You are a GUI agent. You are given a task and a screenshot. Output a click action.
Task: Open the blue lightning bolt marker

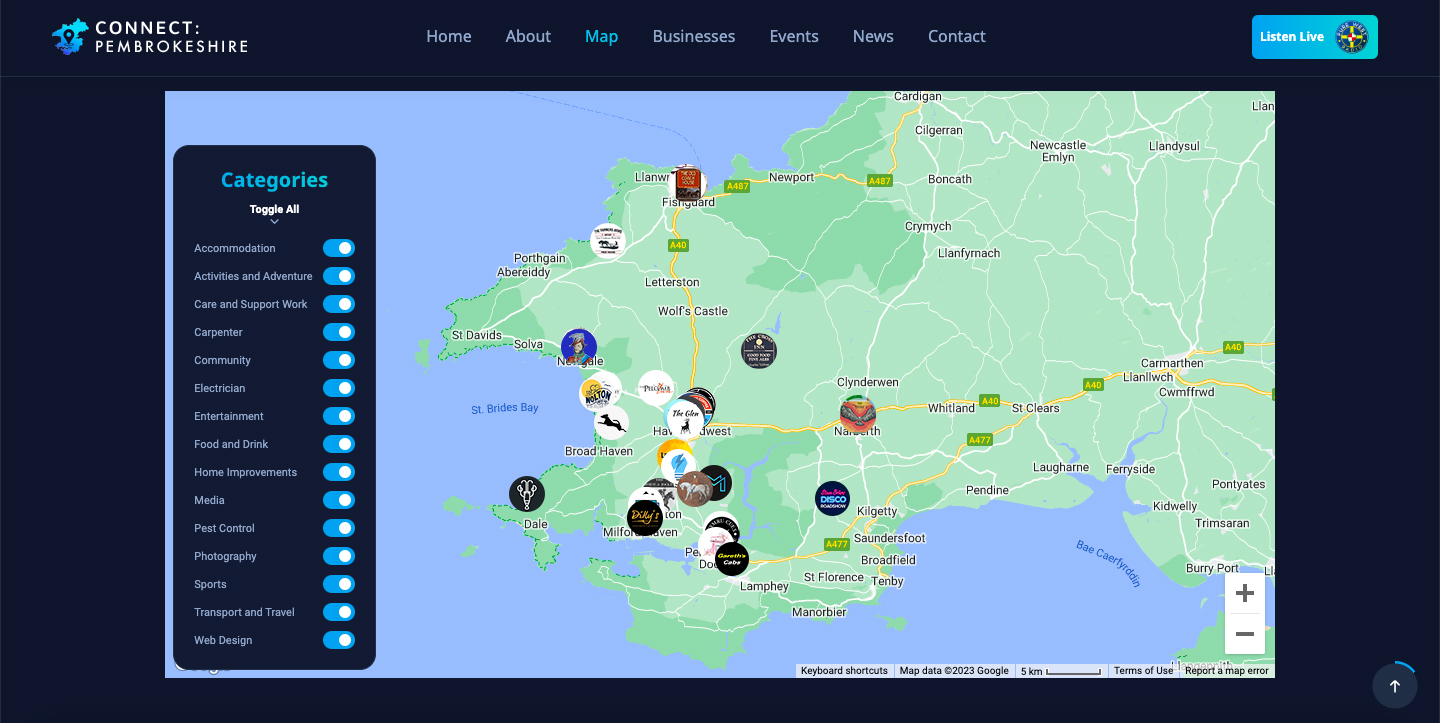[680, 466]
